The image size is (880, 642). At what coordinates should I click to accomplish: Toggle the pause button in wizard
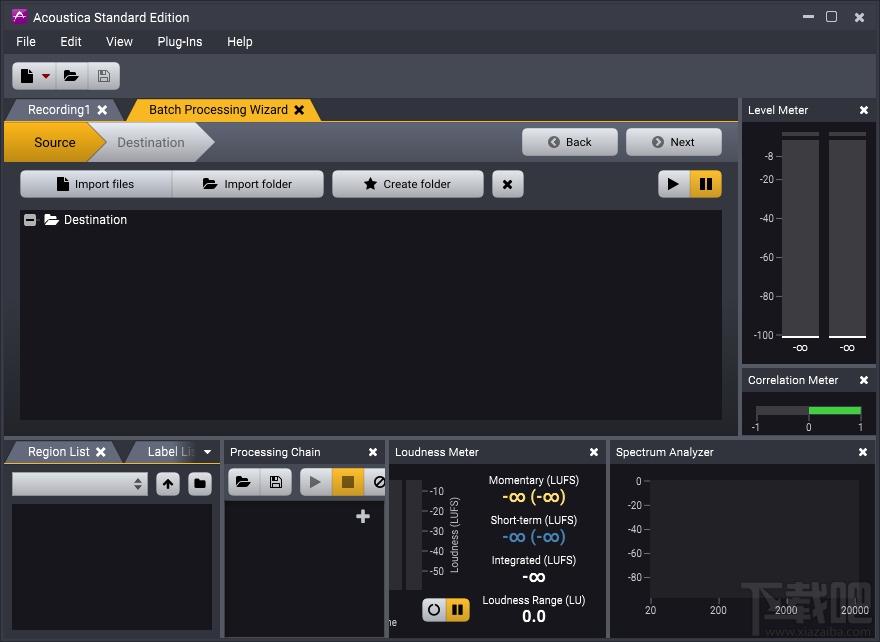point(705,184)
